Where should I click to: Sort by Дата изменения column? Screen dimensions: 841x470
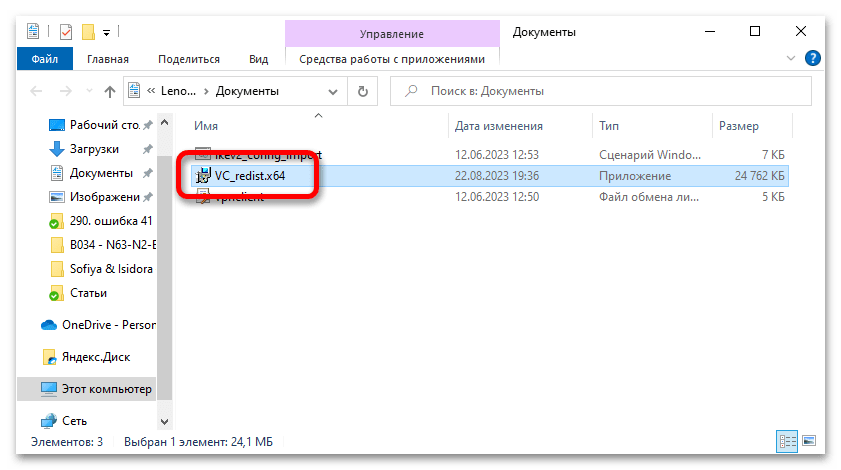(x=499, y=126)
